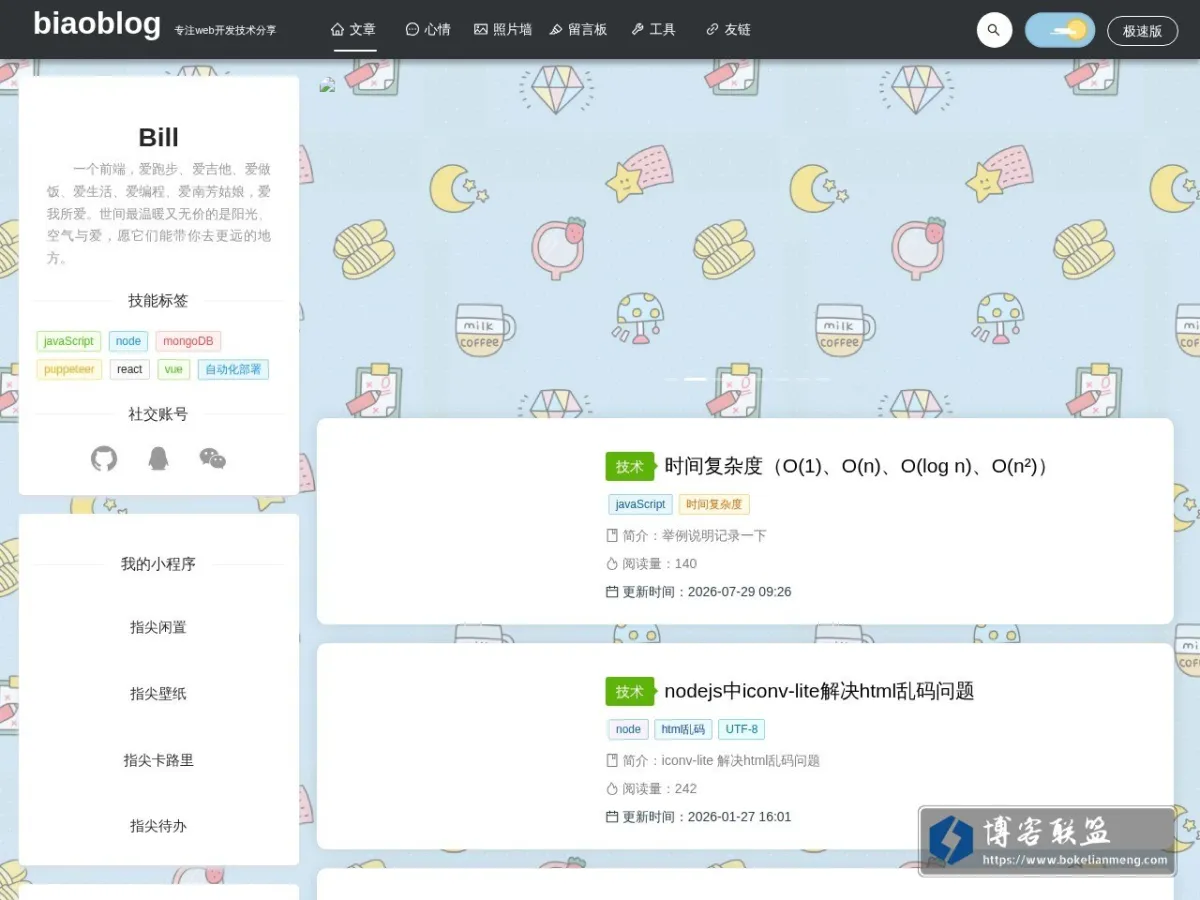Image resolution: width=1200 pixels, height=900 pixels.
Task: Click the flame icon beside 阅读量：140
Action: coord(612,564)
